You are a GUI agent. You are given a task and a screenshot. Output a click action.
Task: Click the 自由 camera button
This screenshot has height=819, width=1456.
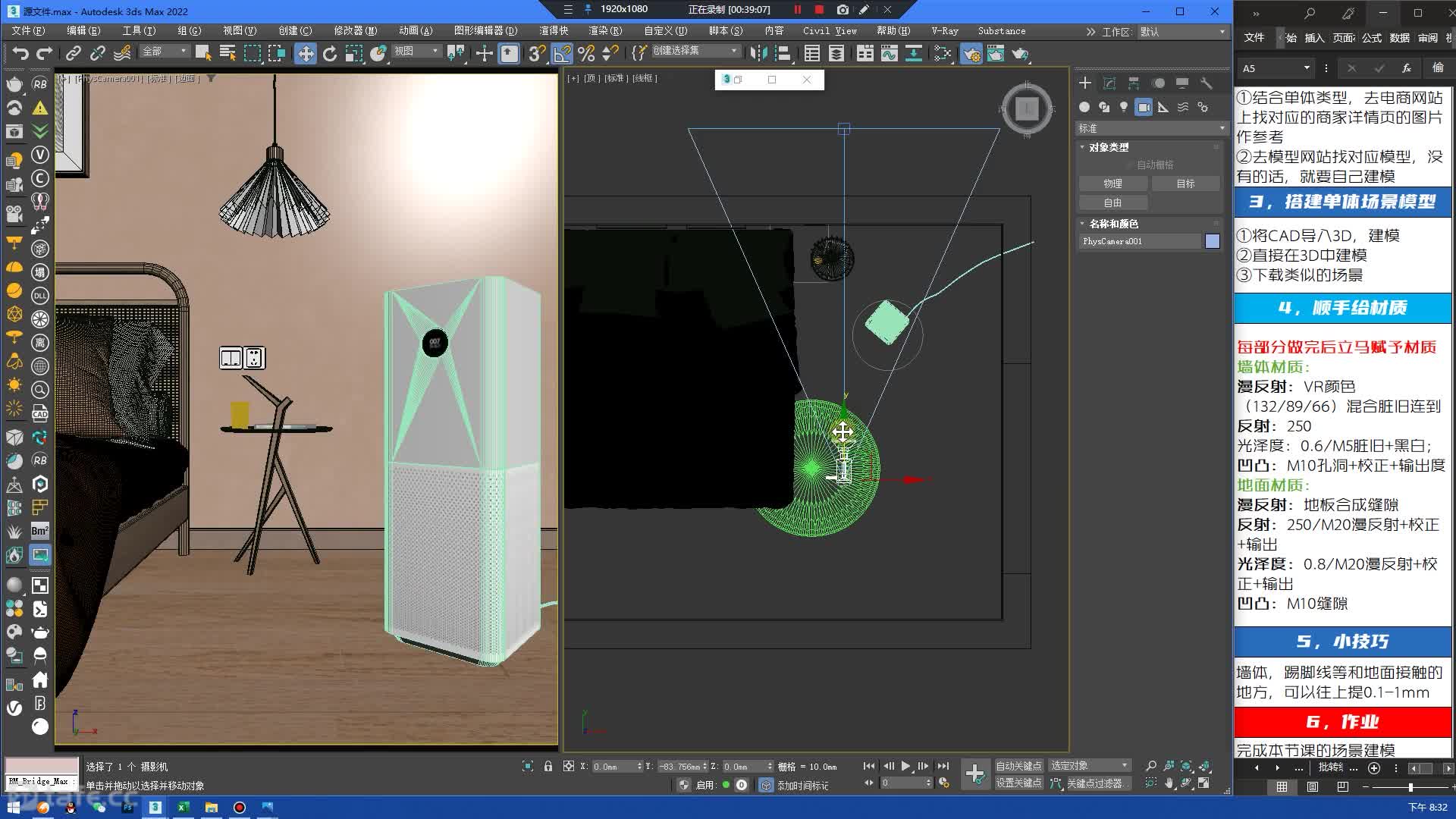[x=1112, y=202]
